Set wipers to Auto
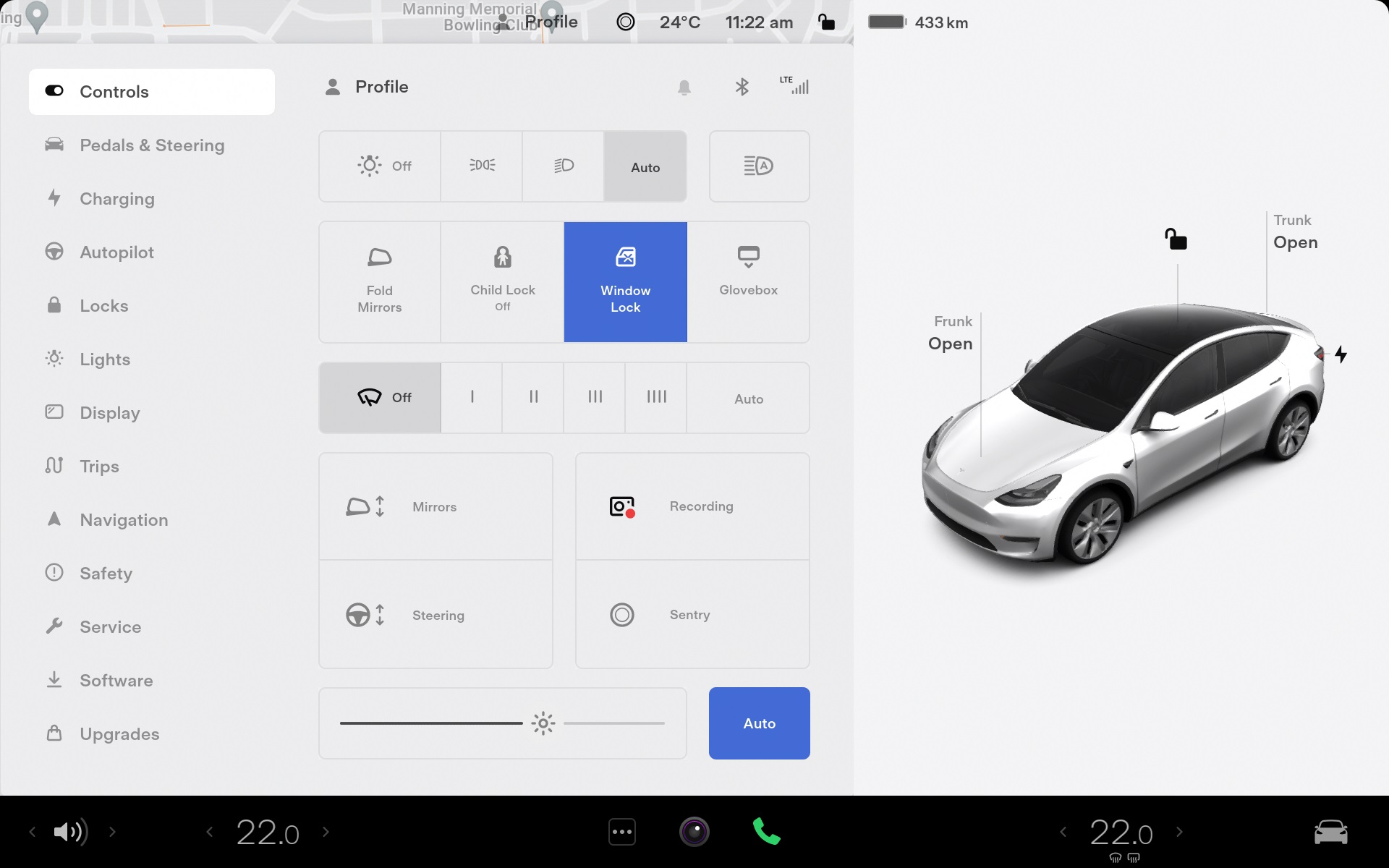This screenshot has height=868, width=1389. (x=748, y=399)
